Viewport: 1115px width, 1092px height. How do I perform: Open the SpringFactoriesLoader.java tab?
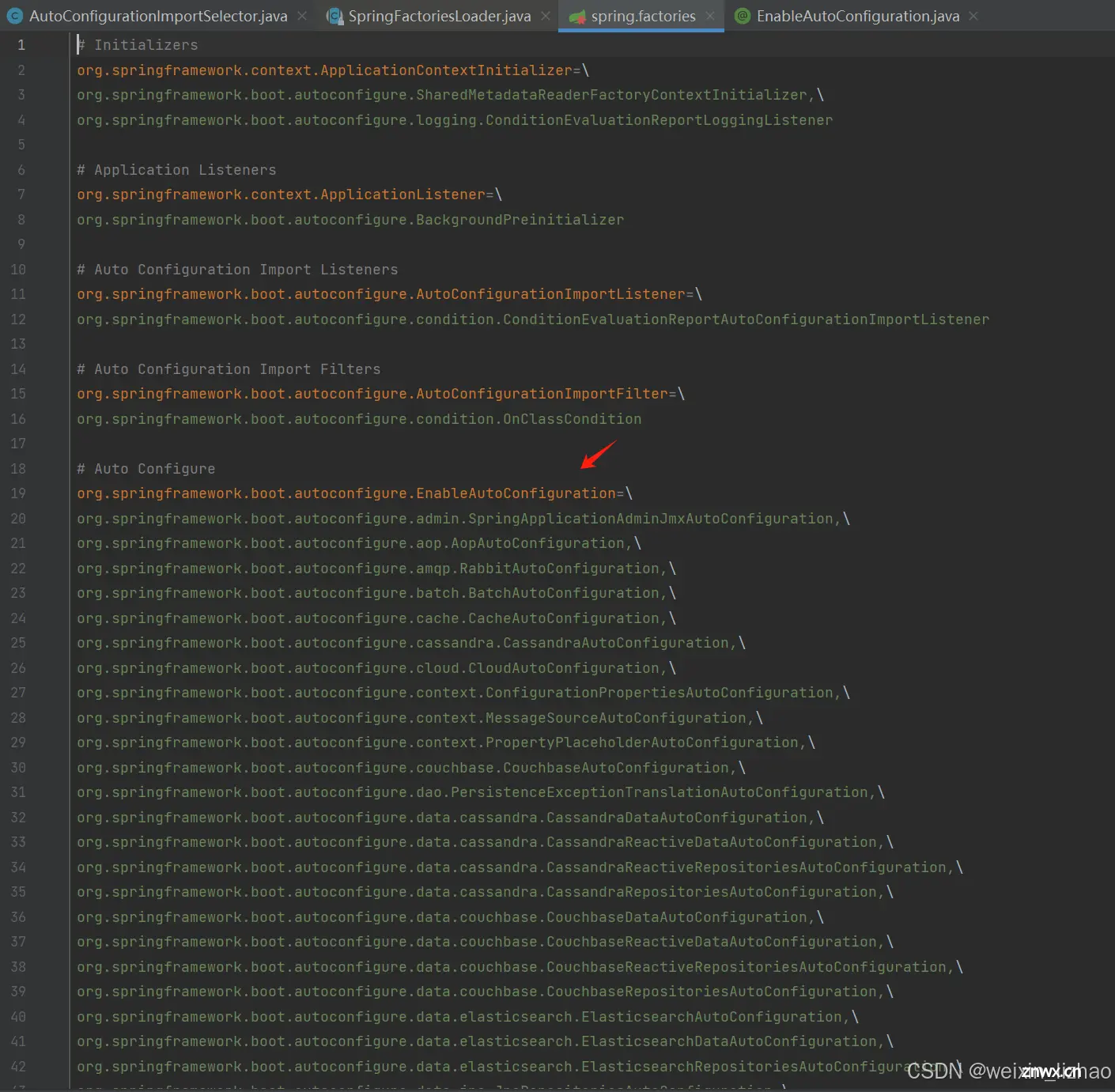(x=440, y=16)
